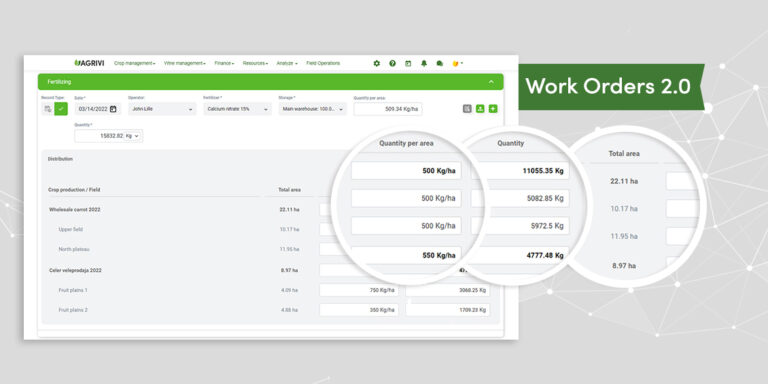Open the Operator dropdown showing John Lille
The image size is (768, 384).
point(162,109)
